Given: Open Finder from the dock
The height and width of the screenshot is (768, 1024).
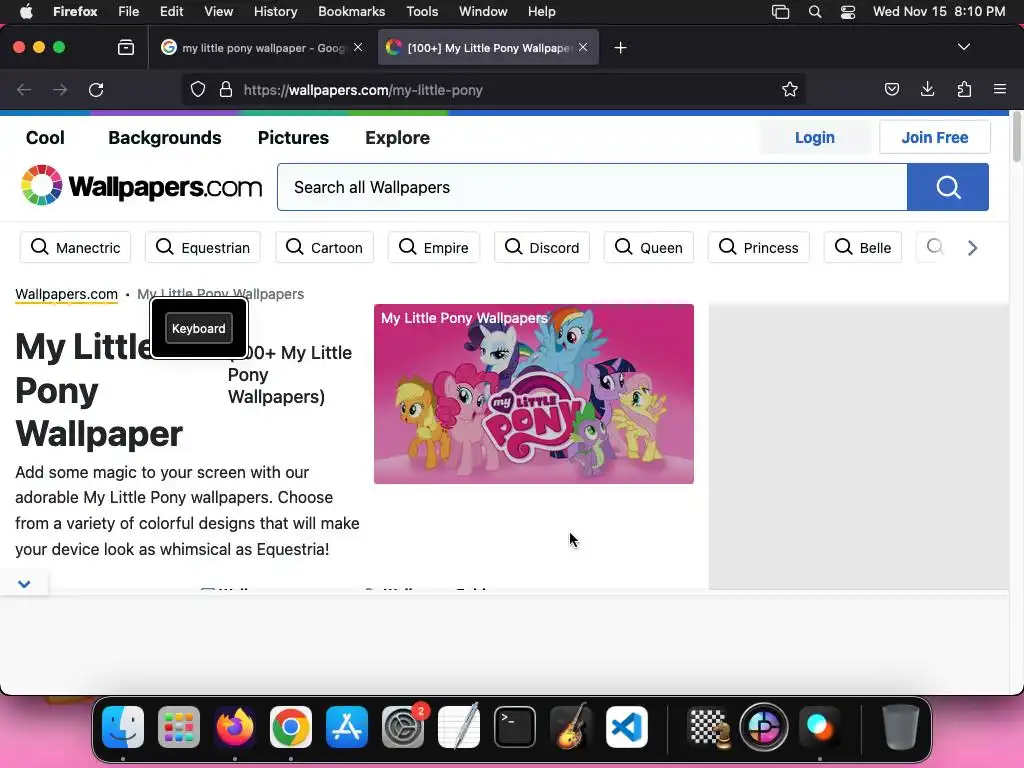Looking at the screenshot, I should click(x=123, y=727).
